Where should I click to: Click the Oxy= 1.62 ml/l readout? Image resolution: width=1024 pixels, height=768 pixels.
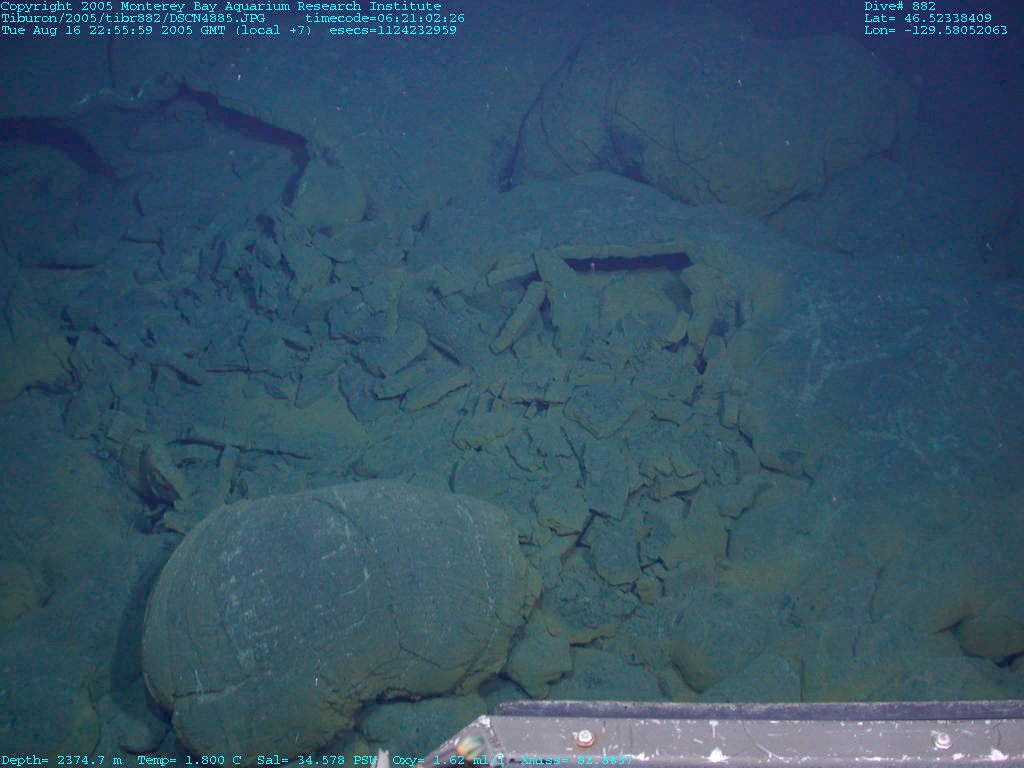pyautogui.click(x=448, y=760)
